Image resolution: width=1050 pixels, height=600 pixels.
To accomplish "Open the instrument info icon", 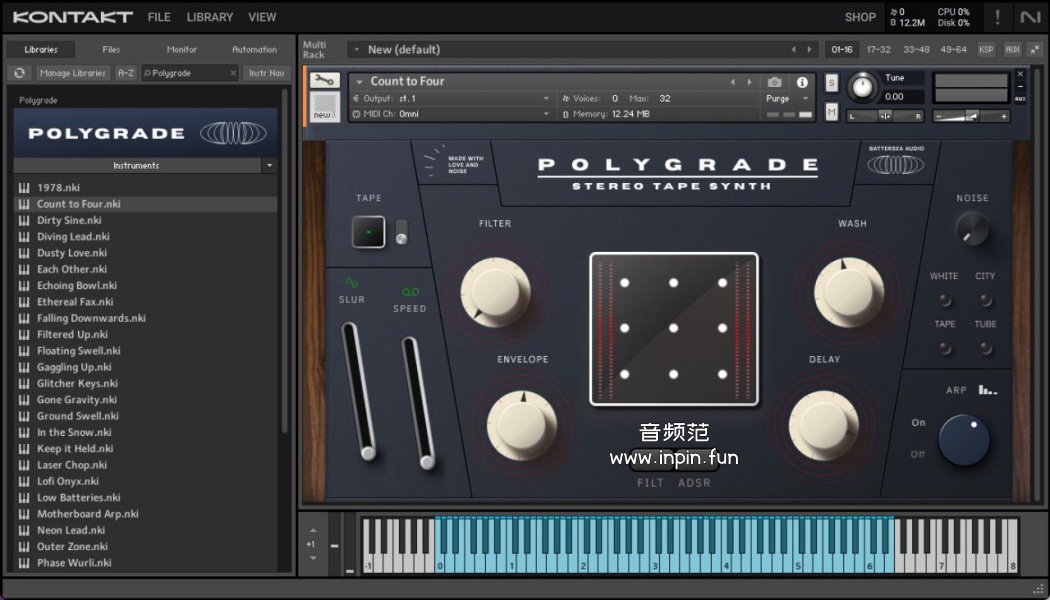I will [801, 82].
